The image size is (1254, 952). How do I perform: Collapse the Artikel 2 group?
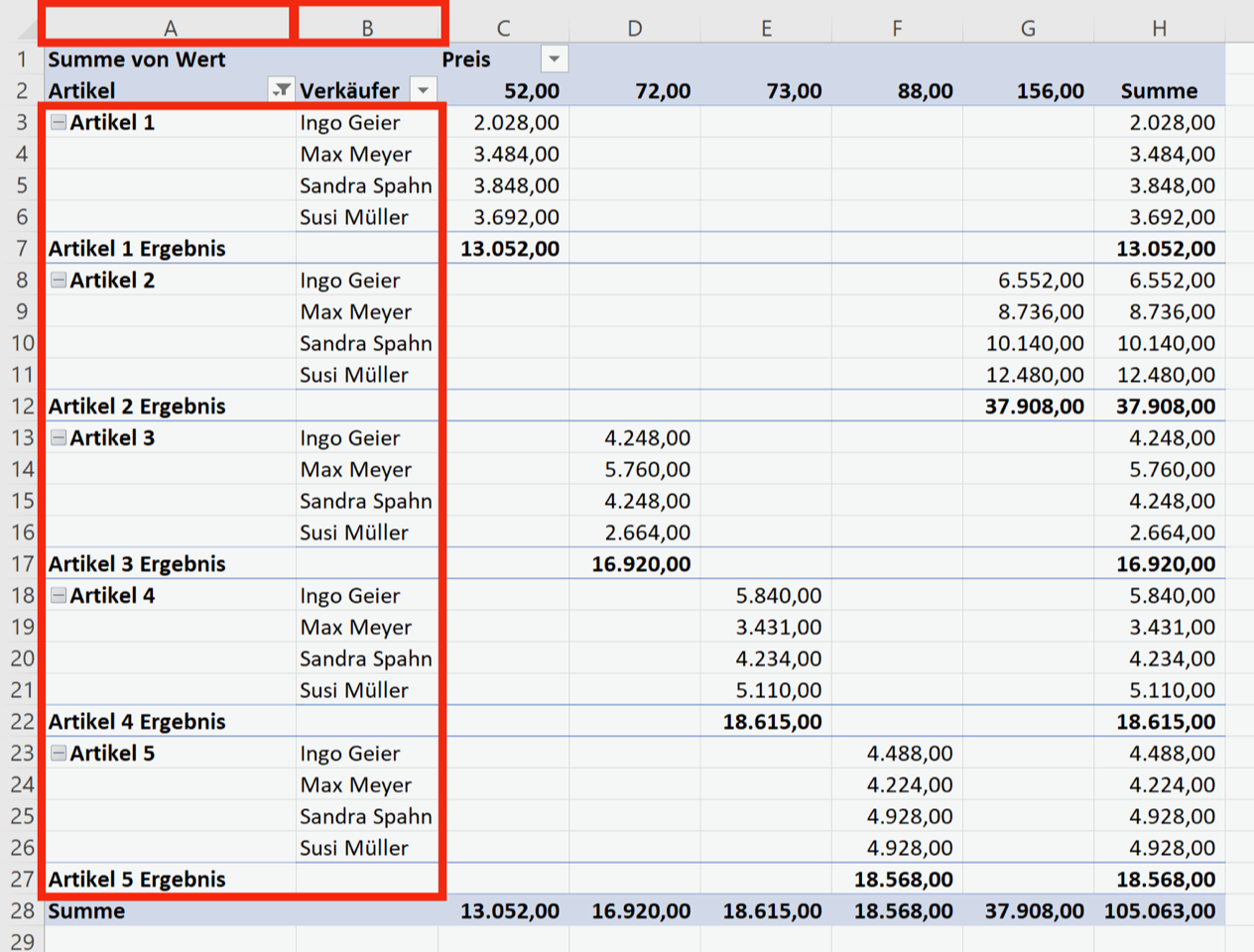pos(59,280)
